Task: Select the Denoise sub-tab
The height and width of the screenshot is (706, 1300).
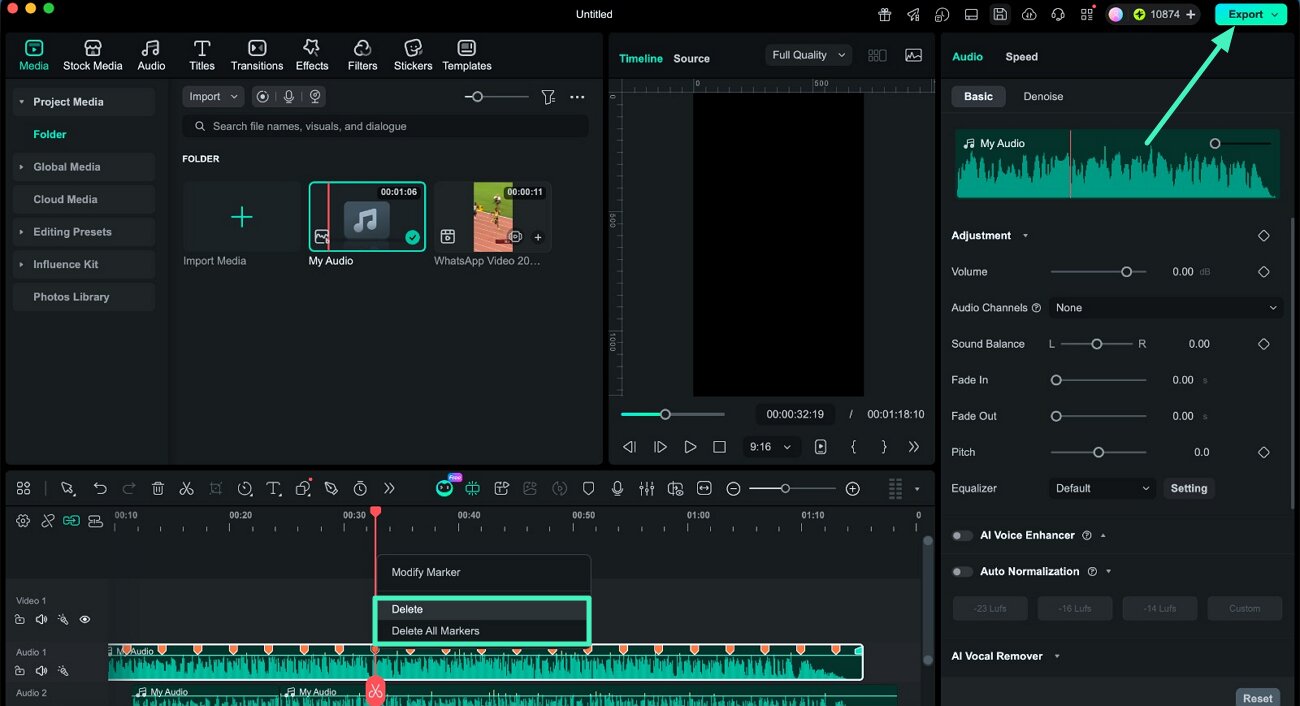Action: point(1043,97)
